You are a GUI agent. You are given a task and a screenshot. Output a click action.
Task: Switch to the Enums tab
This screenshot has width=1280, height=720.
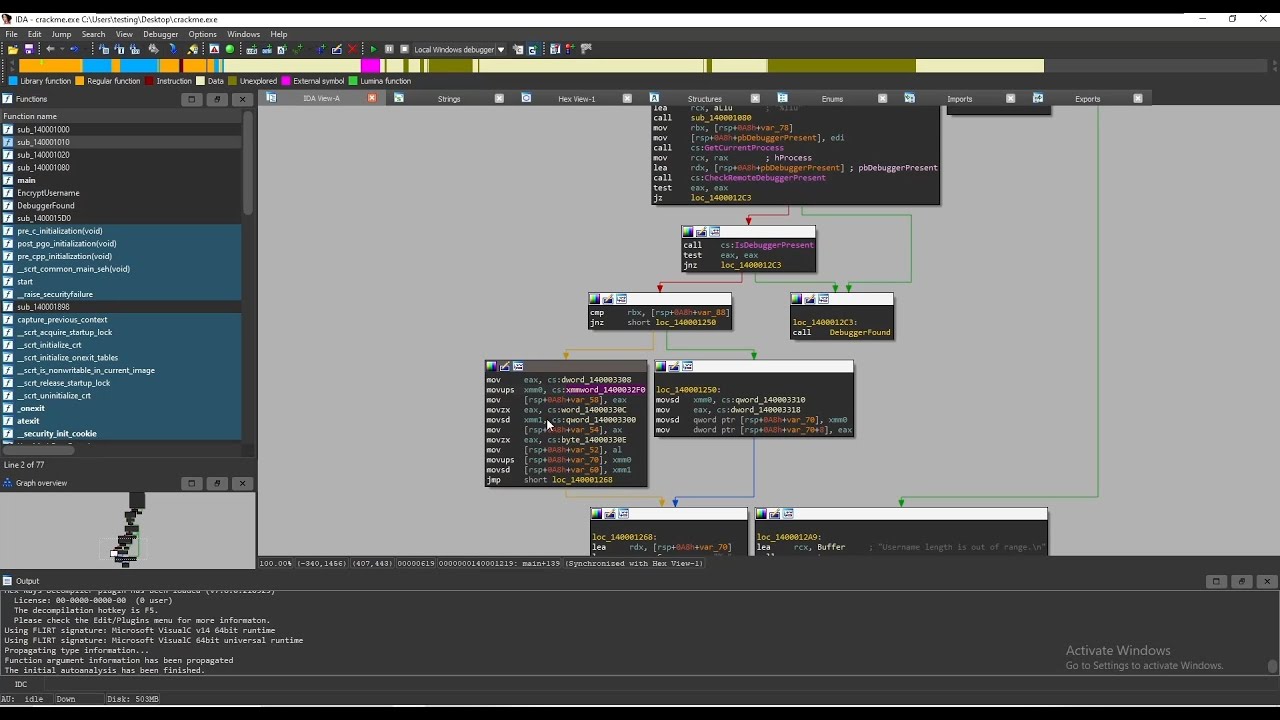pyautogui.click(x=832, y=99)
